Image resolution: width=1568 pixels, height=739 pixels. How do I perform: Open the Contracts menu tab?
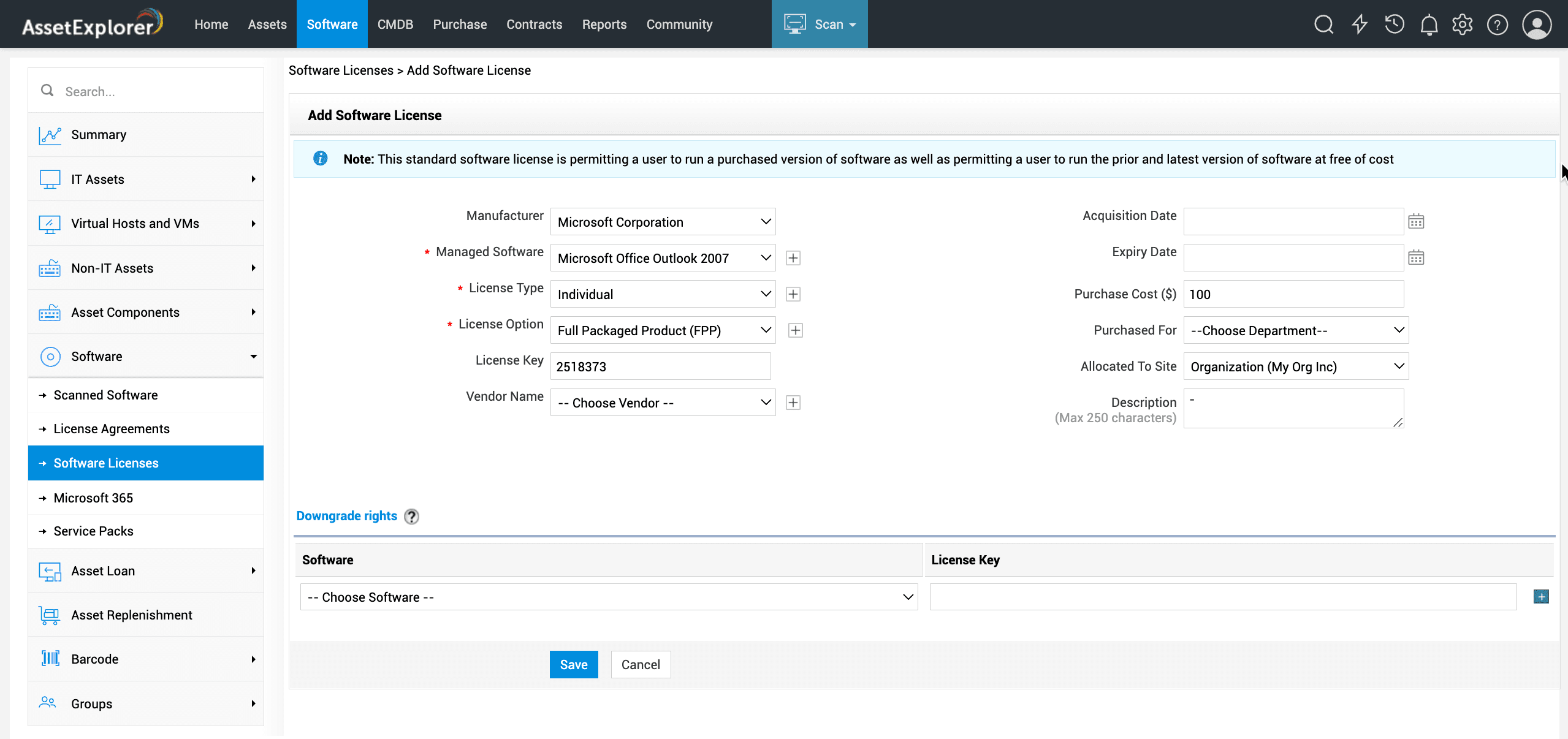click(x=534, y=25)
